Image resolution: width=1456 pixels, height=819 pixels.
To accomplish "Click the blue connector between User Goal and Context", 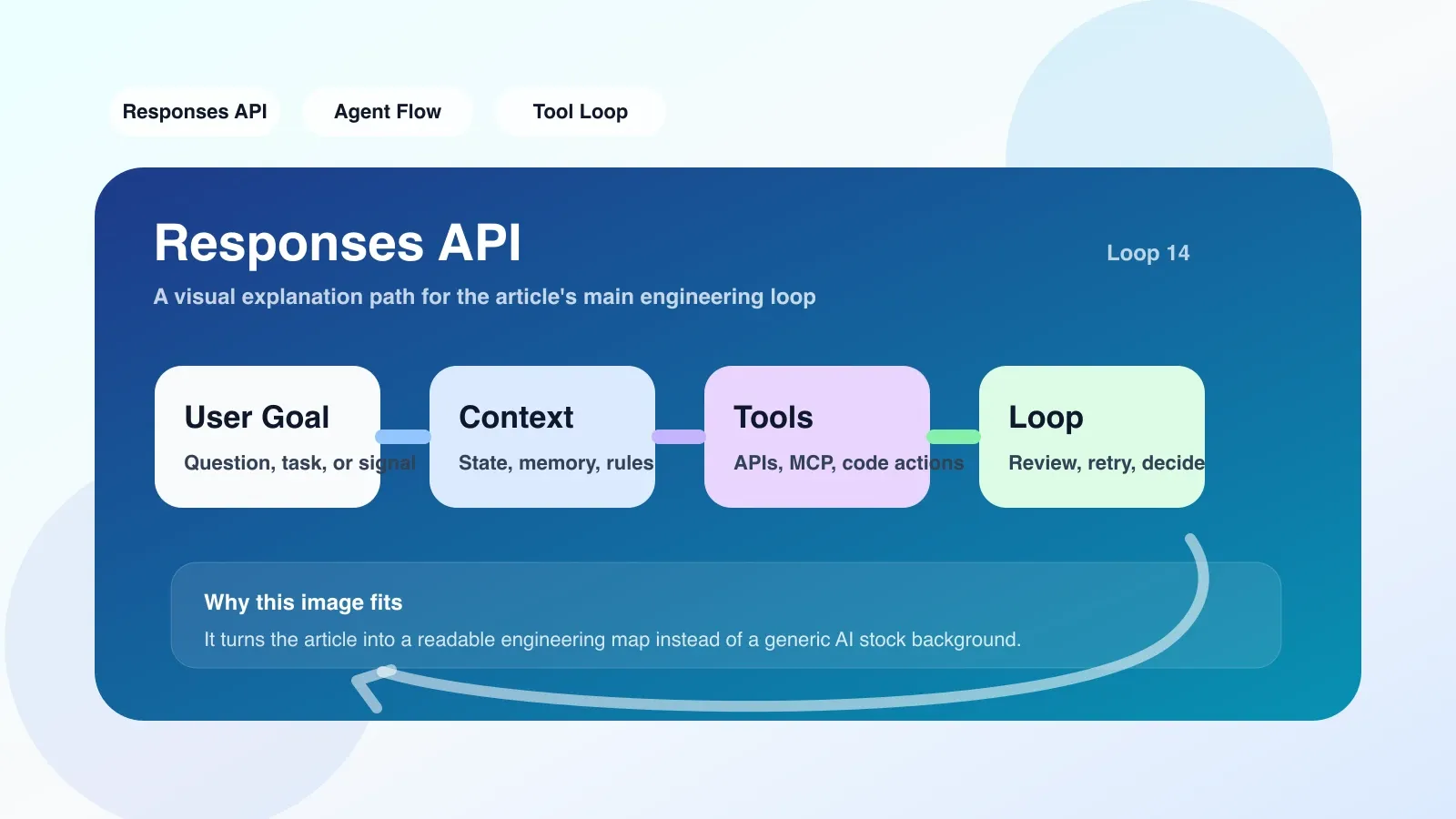I will [x=403, y=437].
